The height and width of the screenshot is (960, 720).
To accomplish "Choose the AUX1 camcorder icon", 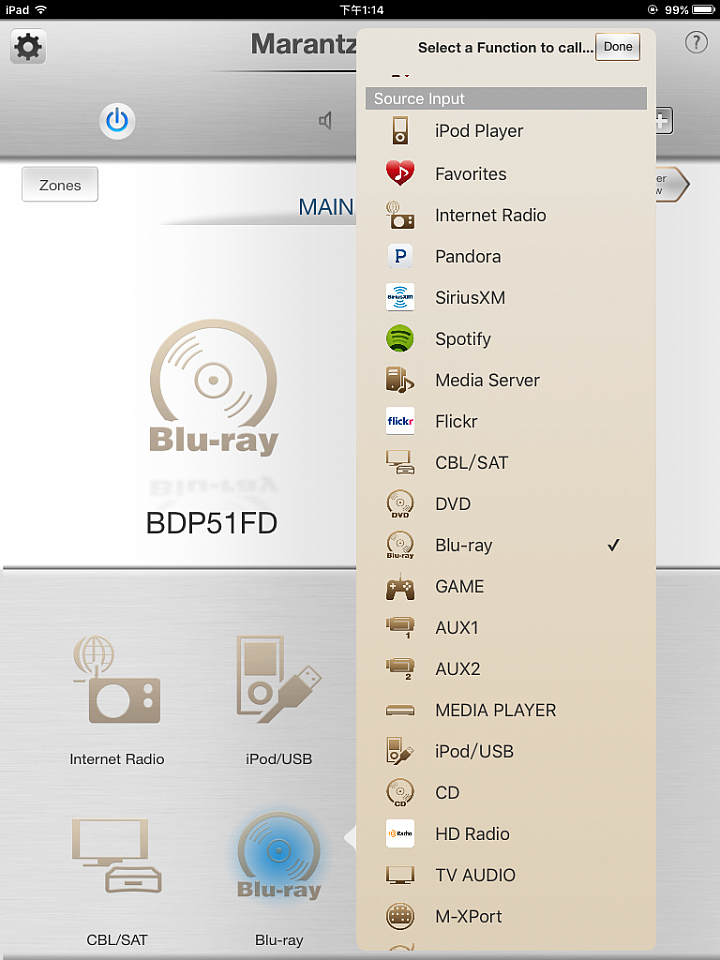I will [x=400, y=628].
